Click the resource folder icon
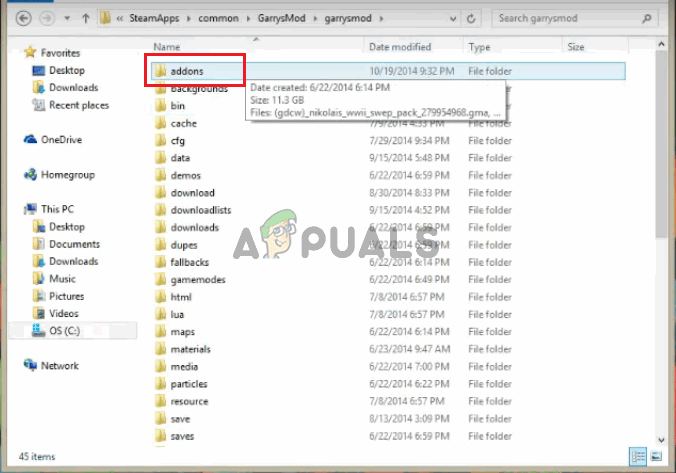The image size is (676, 473). (x=160, y=401)
